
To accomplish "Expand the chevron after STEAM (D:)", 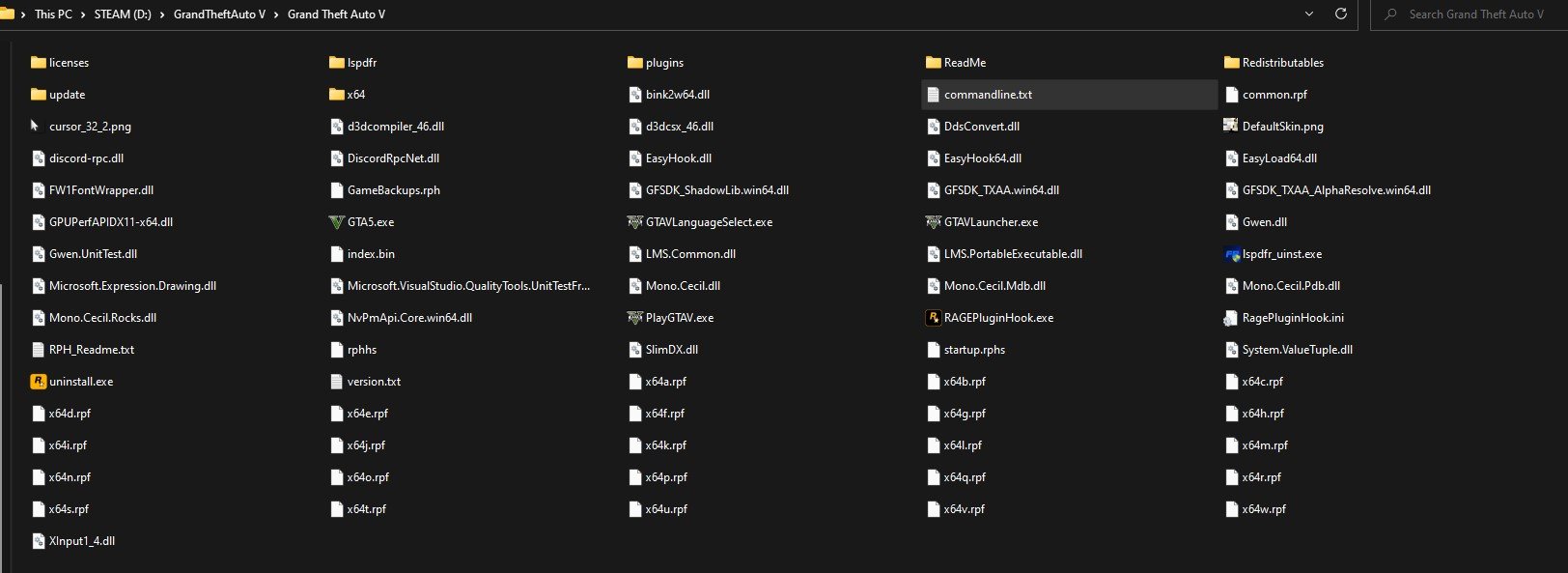I will pos(162,14).
